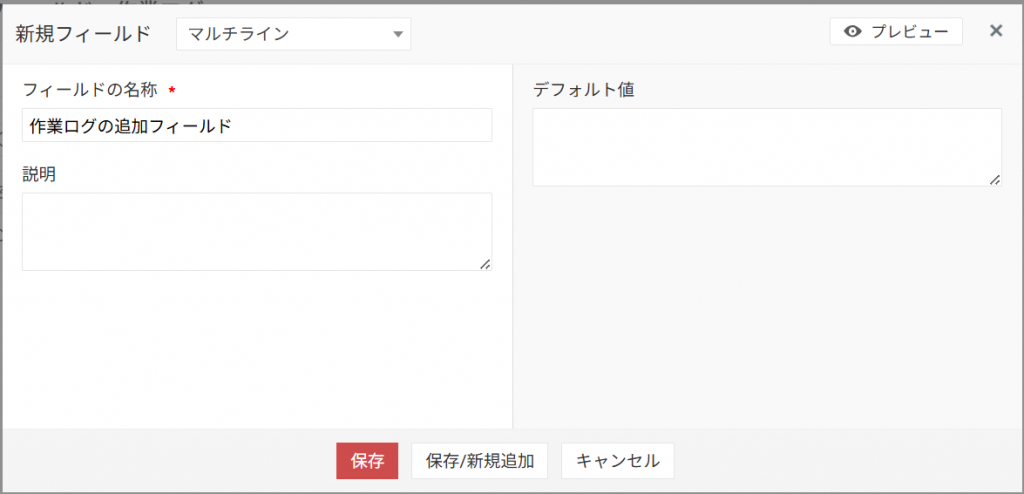The width and height of the screenshot is (1024, 494).
Task: Click the デフォルト値 label text
Action: click(x=584, y=90)
